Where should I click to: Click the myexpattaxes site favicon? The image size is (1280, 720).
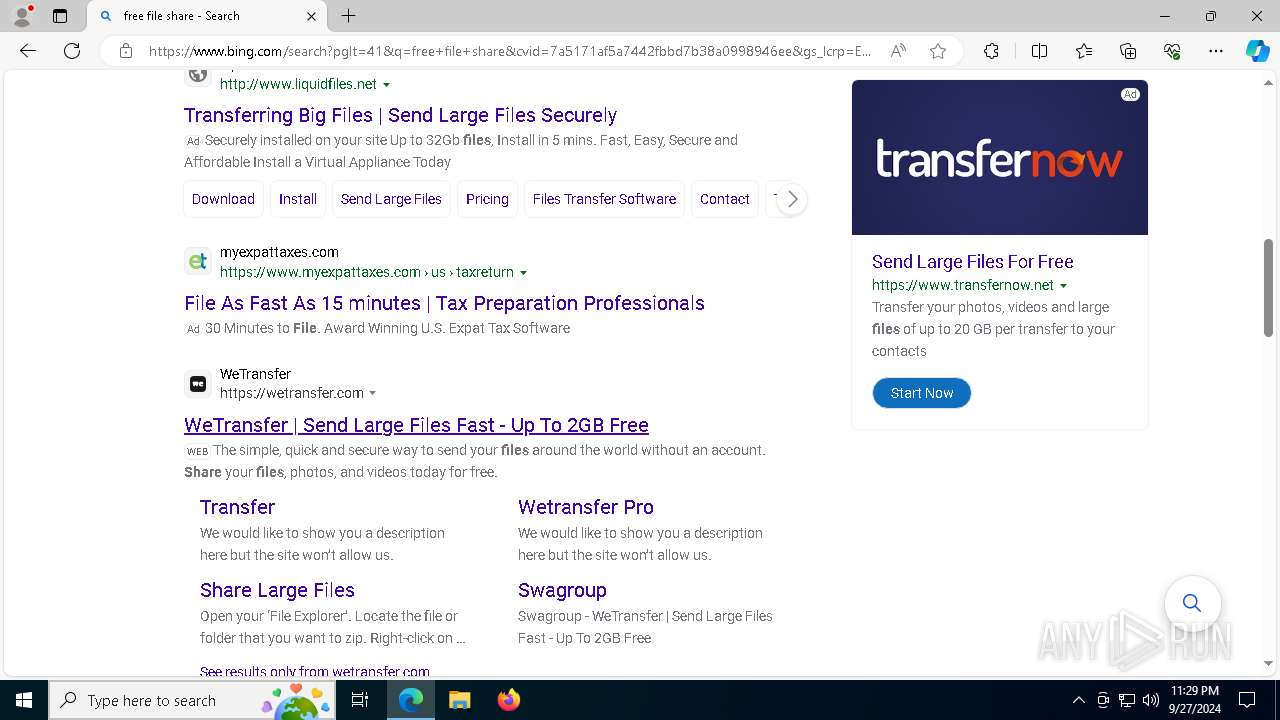click(198, 262)
